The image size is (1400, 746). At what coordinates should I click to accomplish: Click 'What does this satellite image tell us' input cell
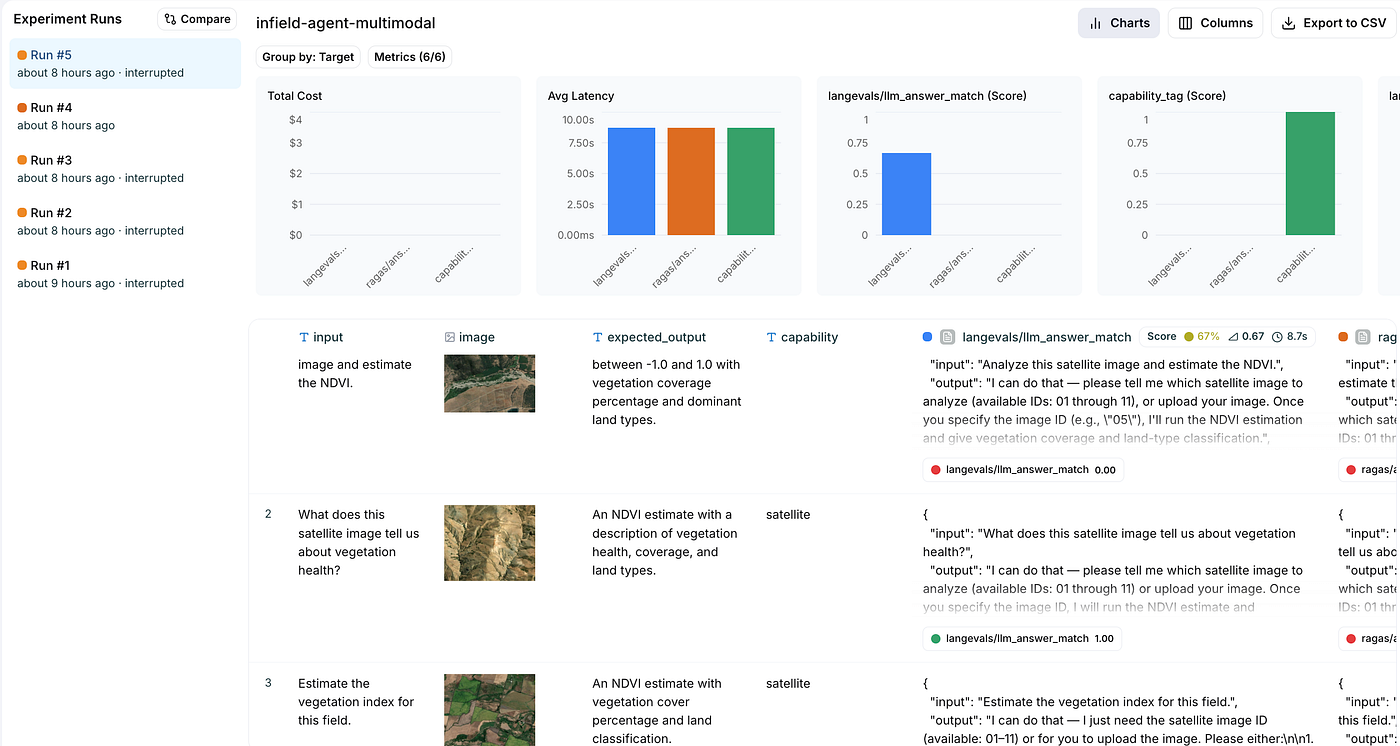pyautogui.click(x=358, y=543)
